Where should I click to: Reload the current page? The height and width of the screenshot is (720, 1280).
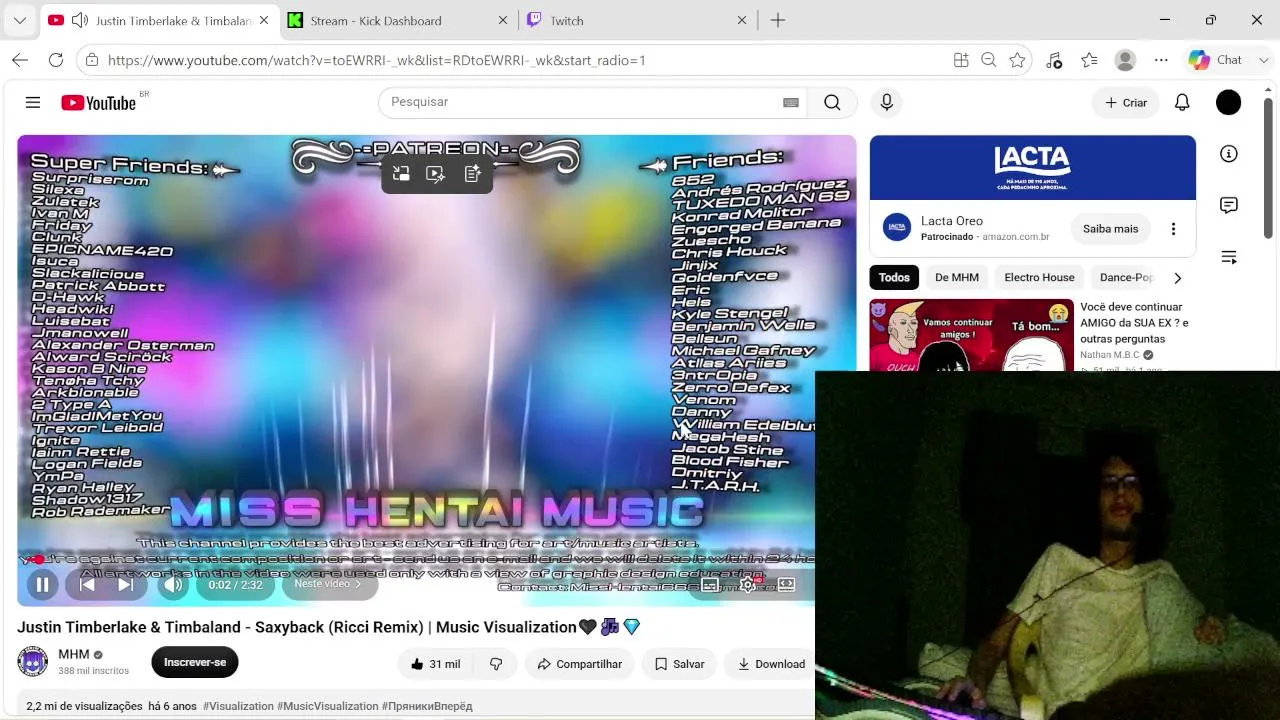point(56,60)
